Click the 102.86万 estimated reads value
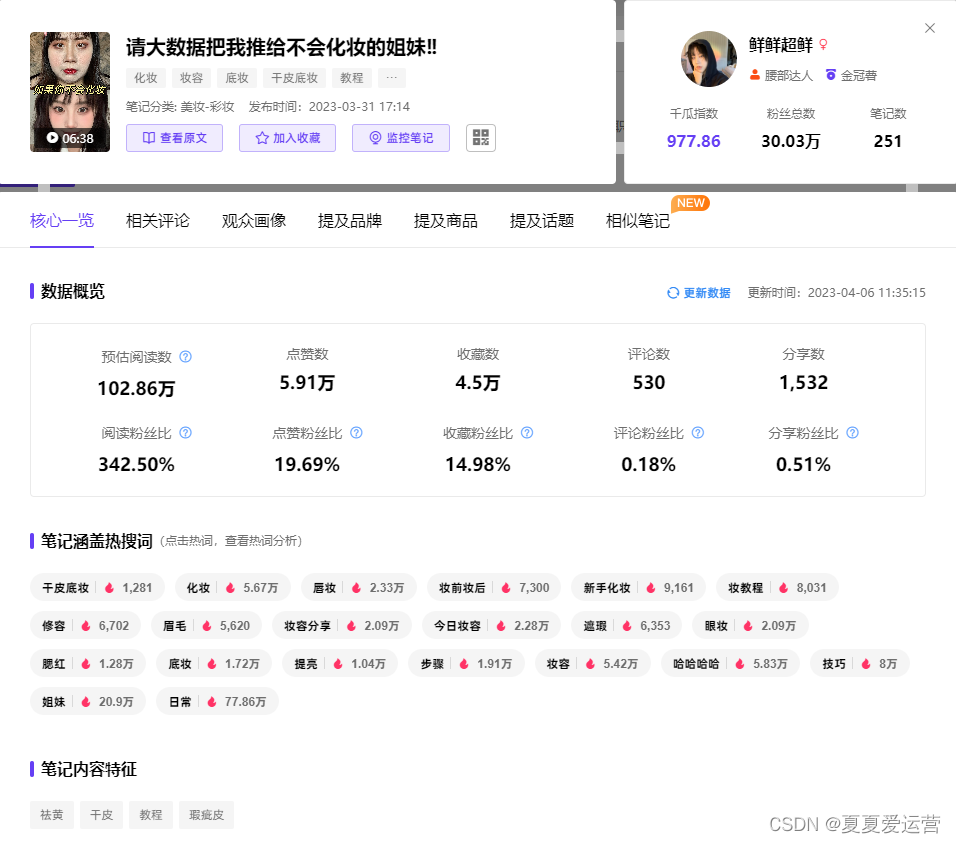This screenshot has height=843, width=956. point(137,388)
